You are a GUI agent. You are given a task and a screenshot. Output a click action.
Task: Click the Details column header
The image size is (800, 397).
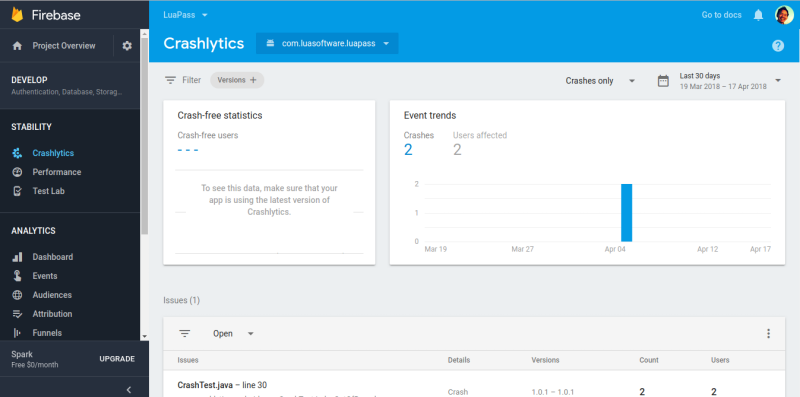[459, 360]
